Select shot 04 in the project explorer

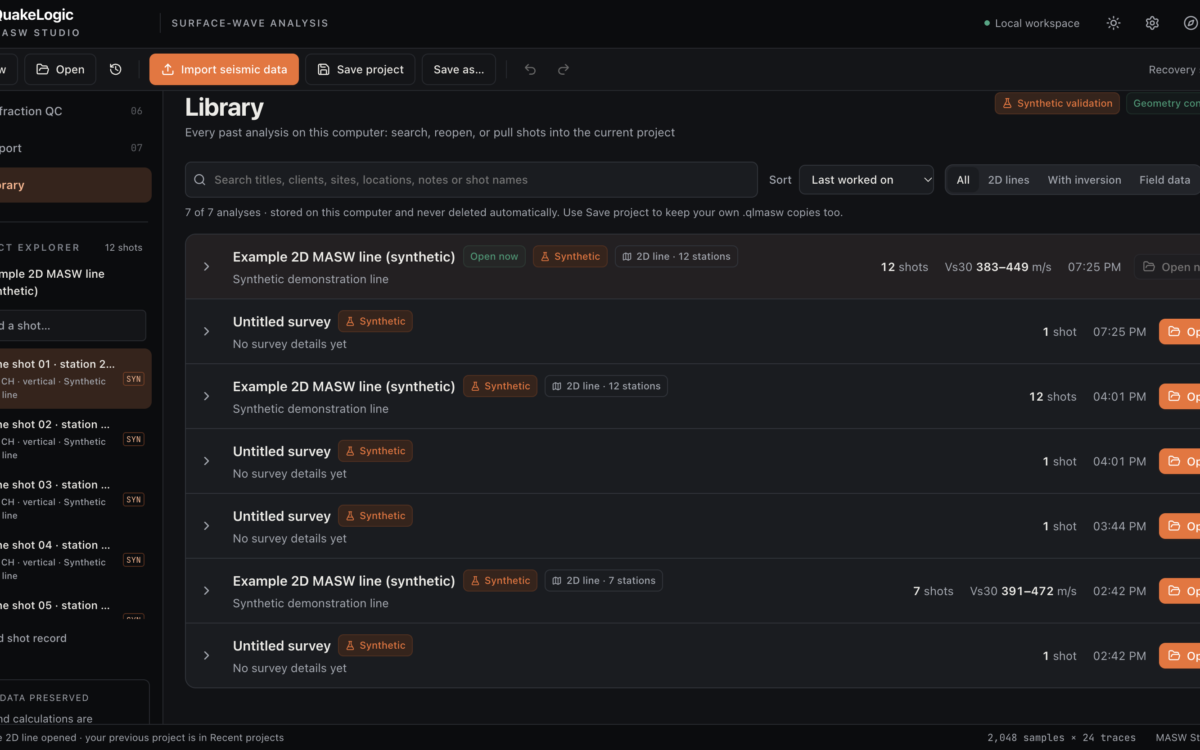(x=76, y=560)
